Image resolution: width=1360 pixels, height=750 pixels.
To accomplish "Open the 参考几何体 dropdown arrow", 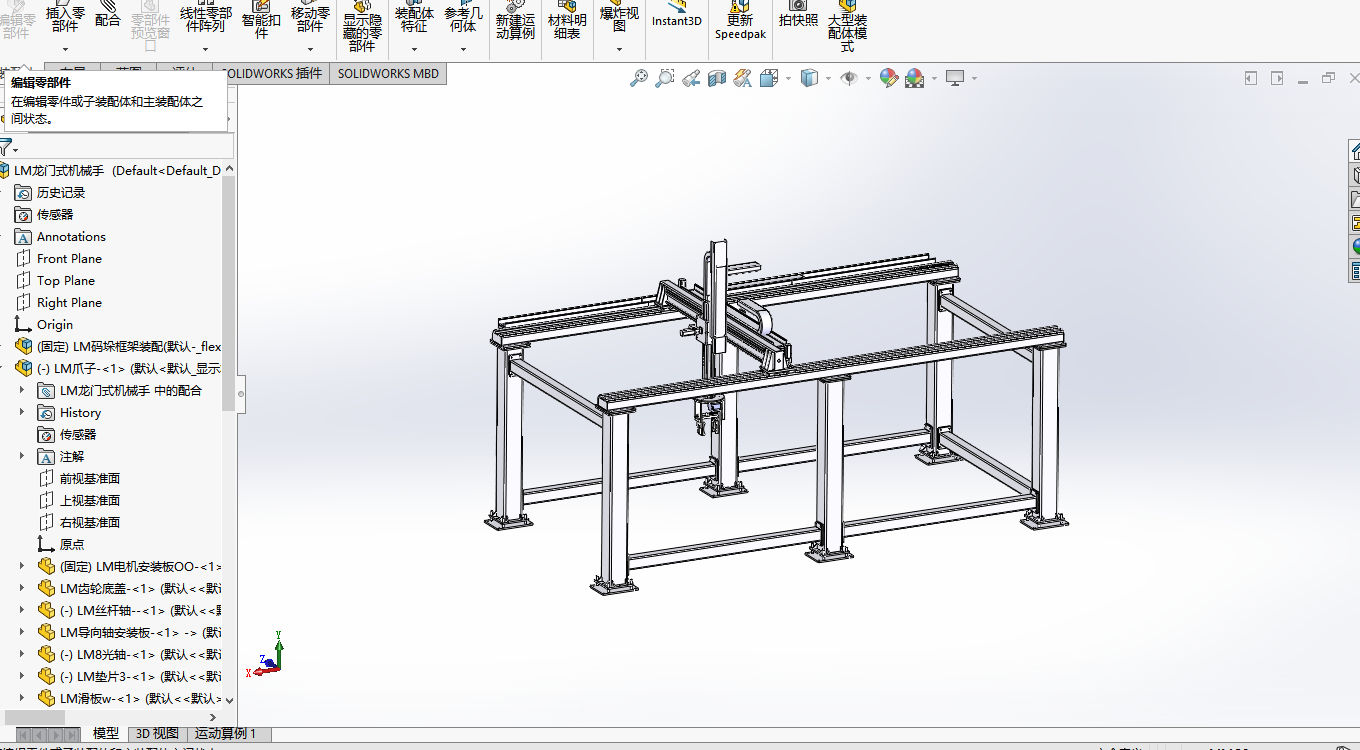I will pos(463,48).
